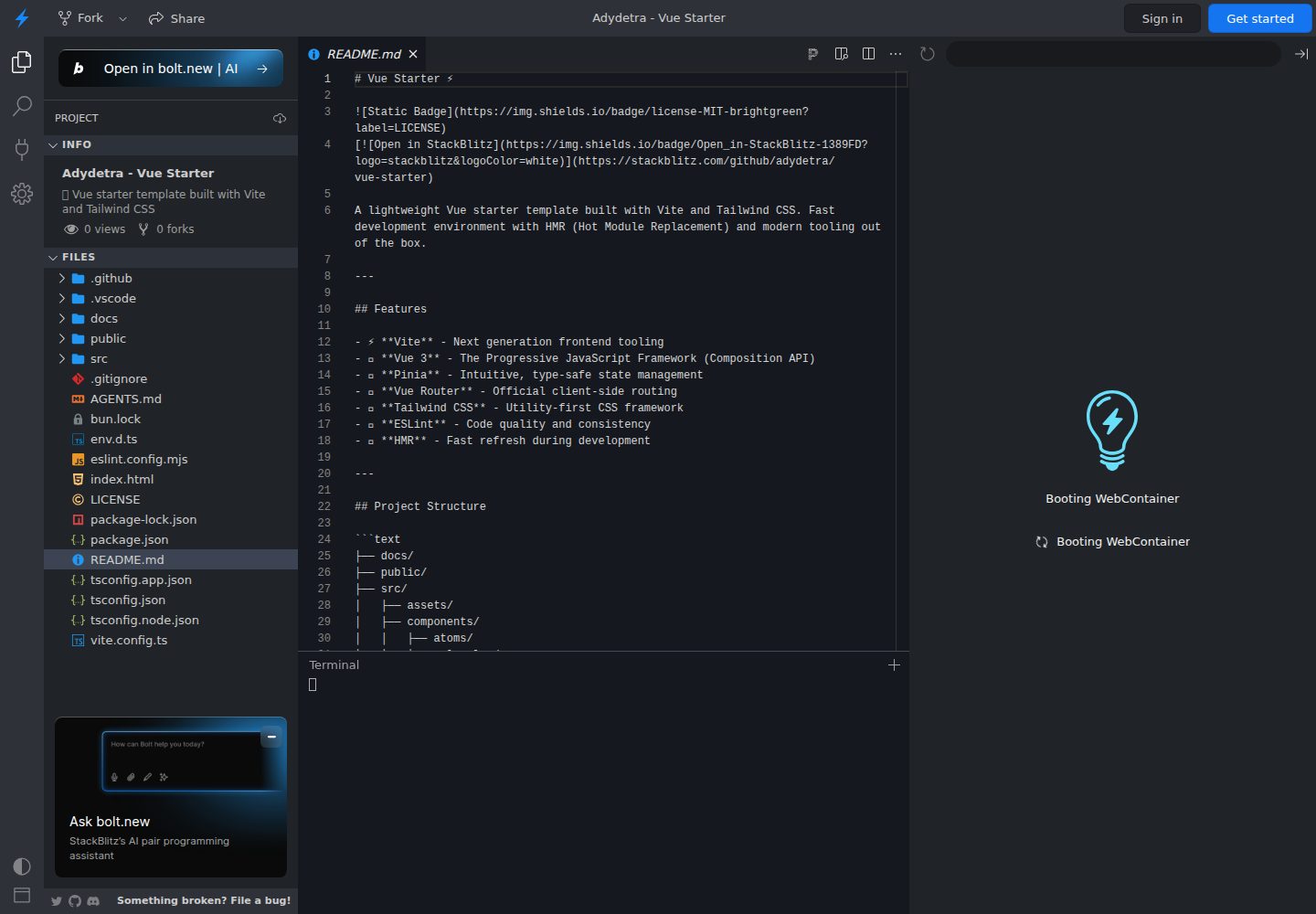The width and height of the screenshot is (1316, 914).
Task: Click the Prettier format icon
Action: [812, 54]
